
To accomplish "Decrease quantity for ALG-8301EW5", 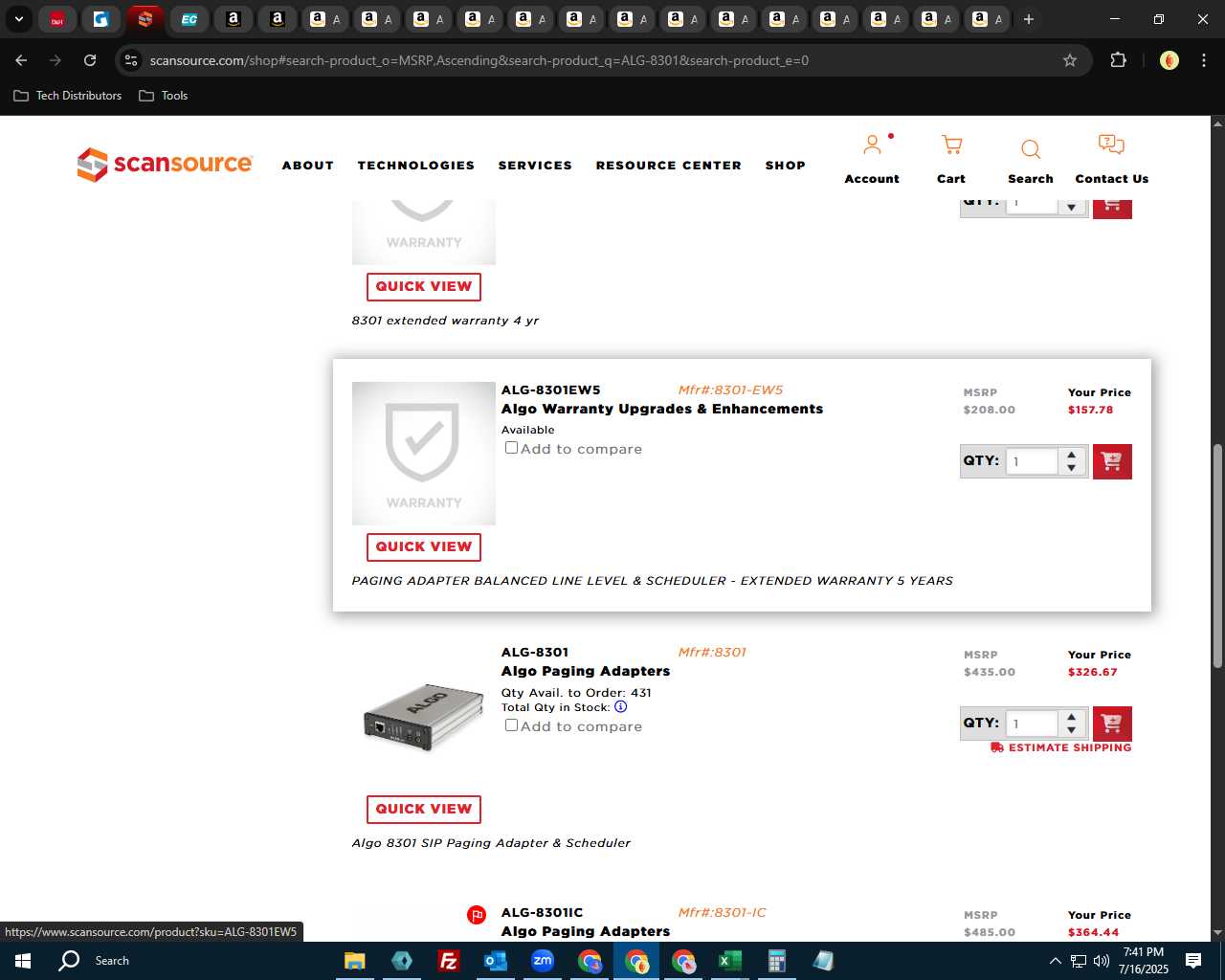I will [1072, 468].
